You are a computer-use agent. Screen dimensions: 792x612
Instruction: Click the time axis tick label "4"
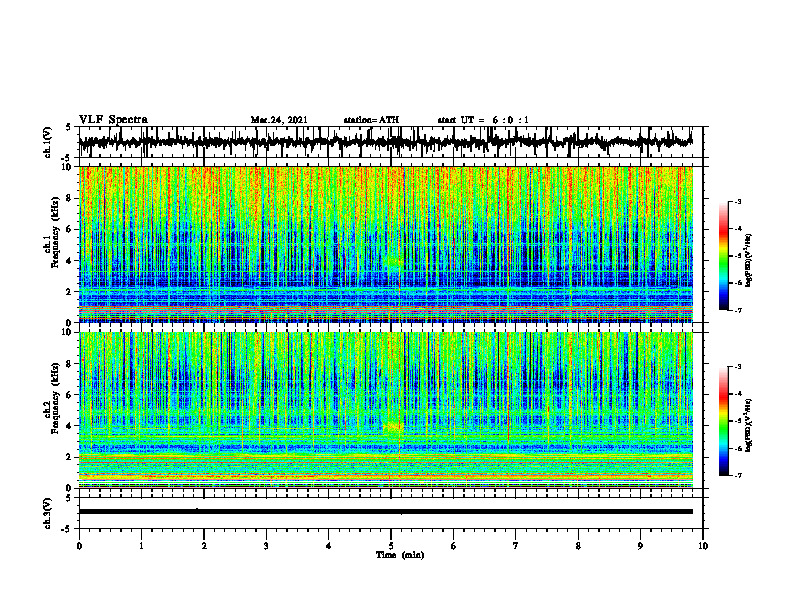pos(328,546)
